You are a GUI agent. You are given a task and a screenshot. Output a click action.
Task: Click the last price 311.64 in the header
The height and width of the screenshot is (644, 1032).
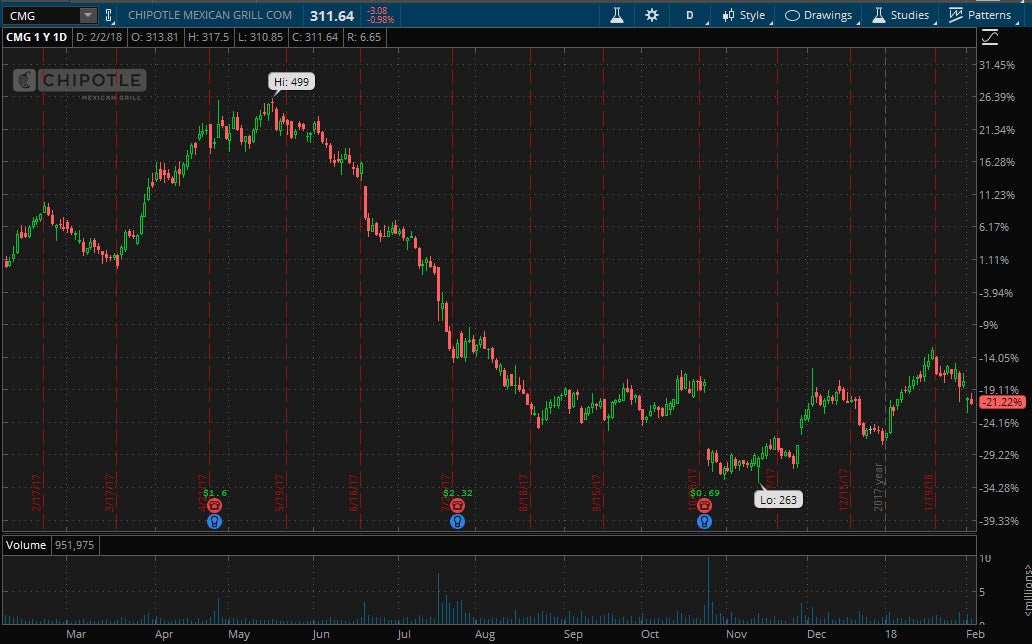332,16
